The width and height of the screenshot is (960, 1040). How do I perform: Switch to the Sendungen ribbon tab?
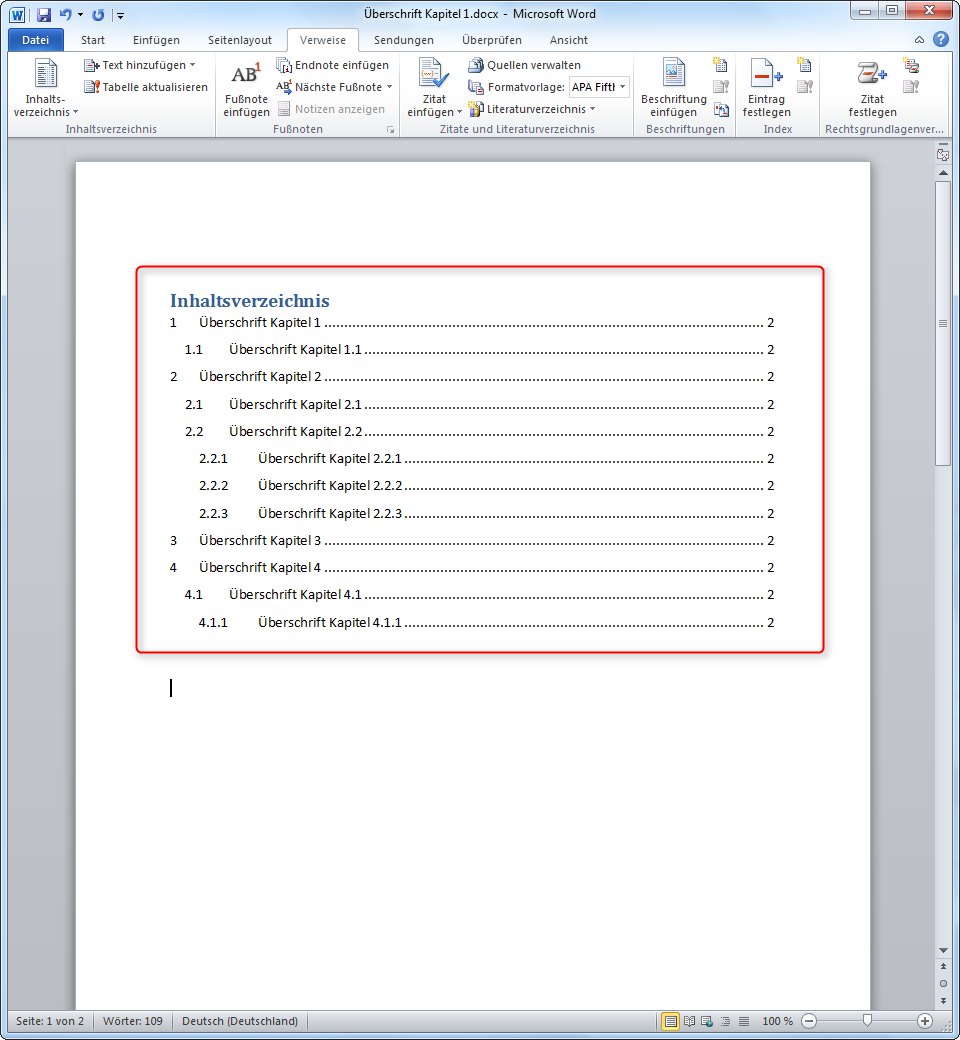pyautogui.click(x=403, y=40)
